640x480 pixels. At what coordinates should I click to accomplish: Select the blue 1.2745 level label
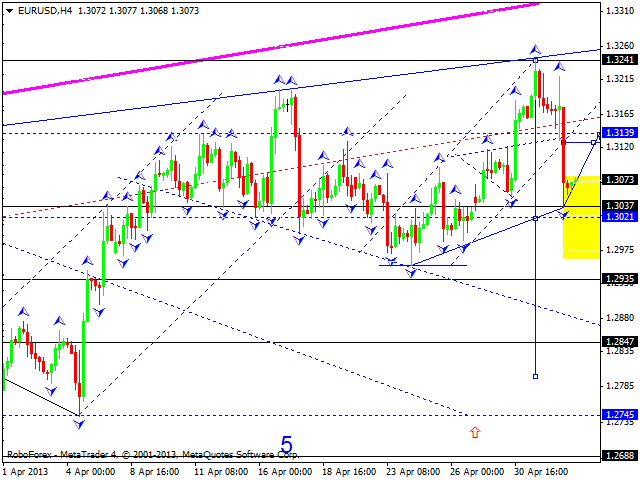[x=620, y=415]
